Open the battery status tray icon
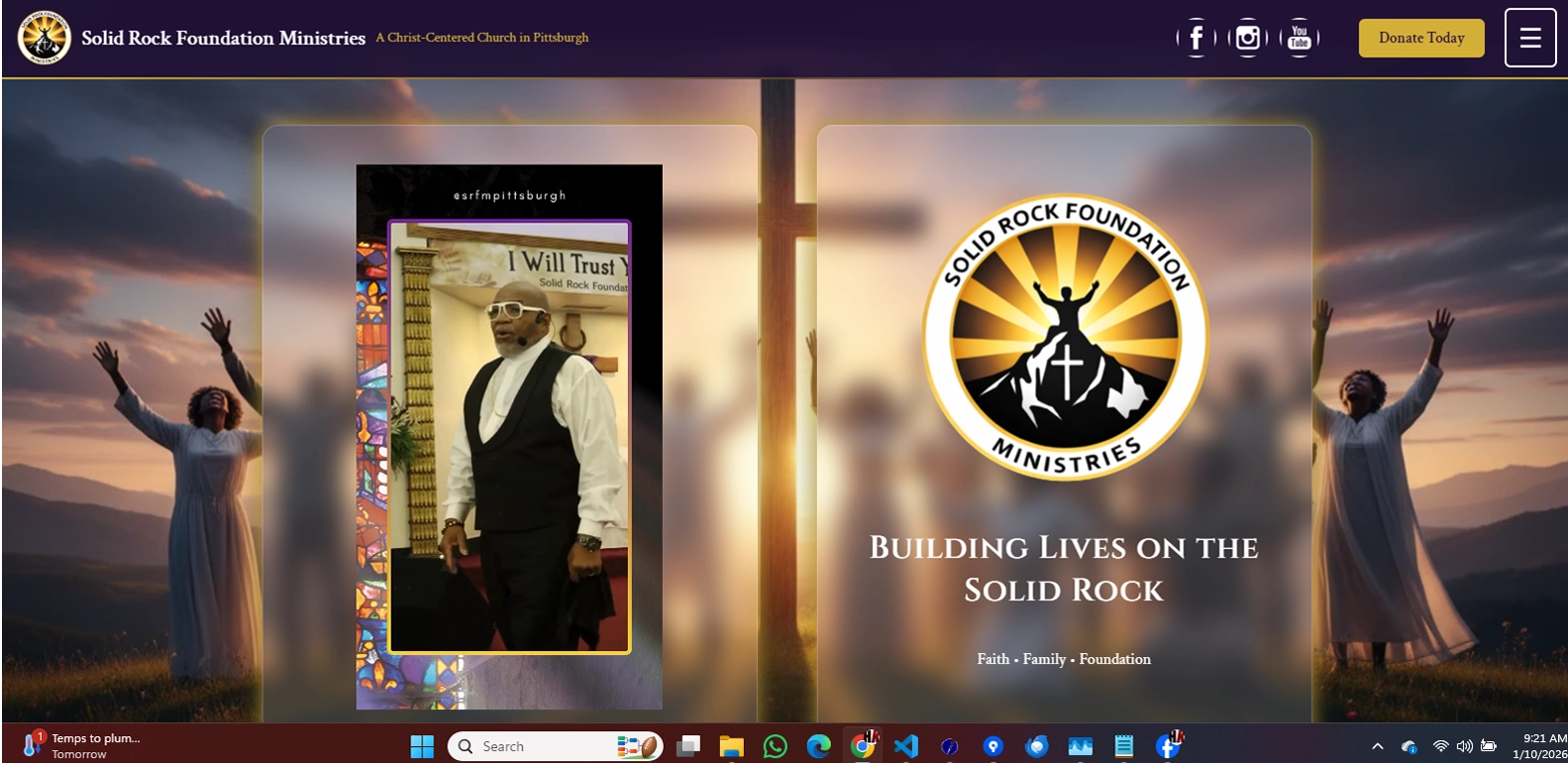This screenshot has height=763, width=1568. [1488, 746]
